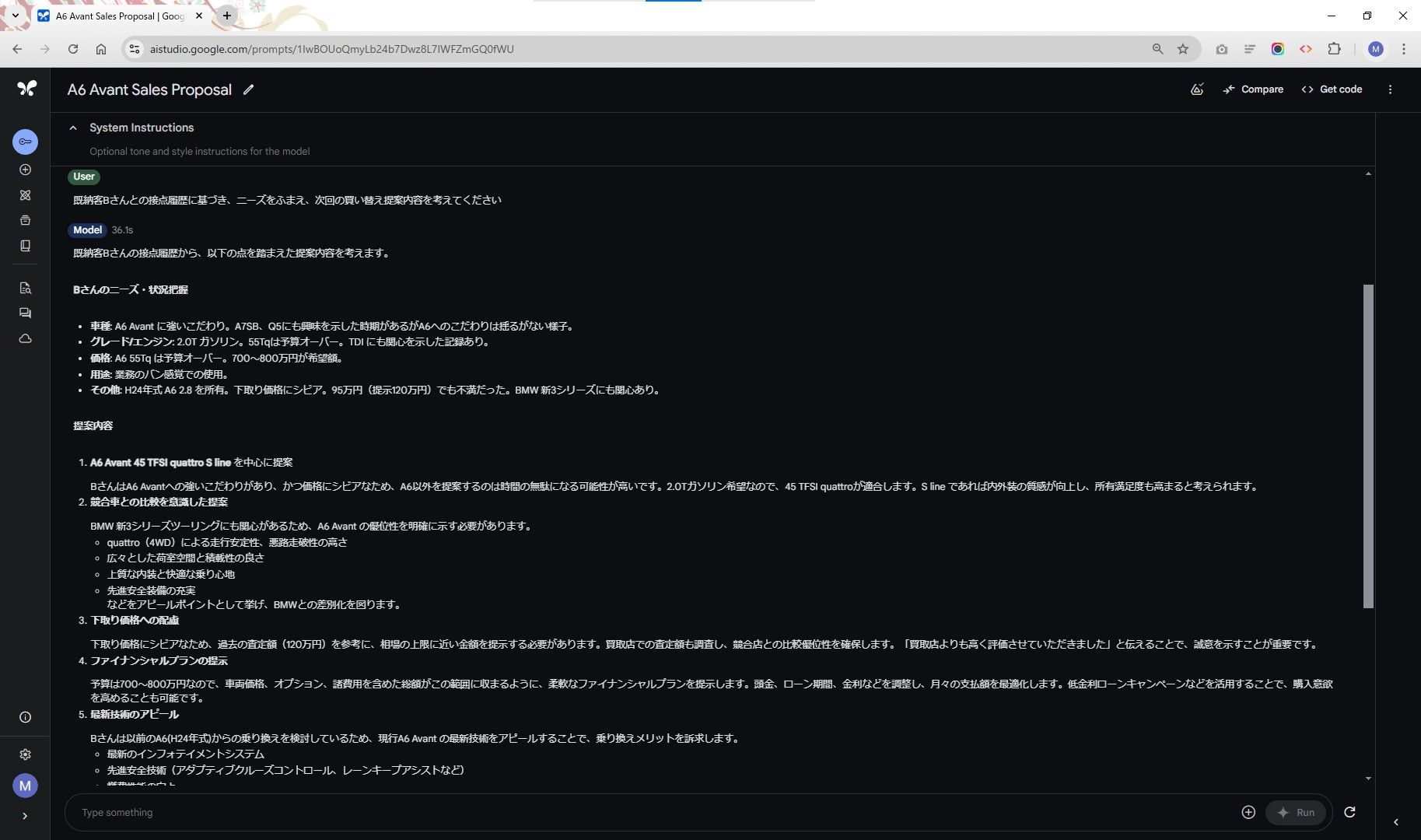Click the Type something prompt box
Image resolution: width=1421 pixels, height=840 pixels.
pos(653,812)
